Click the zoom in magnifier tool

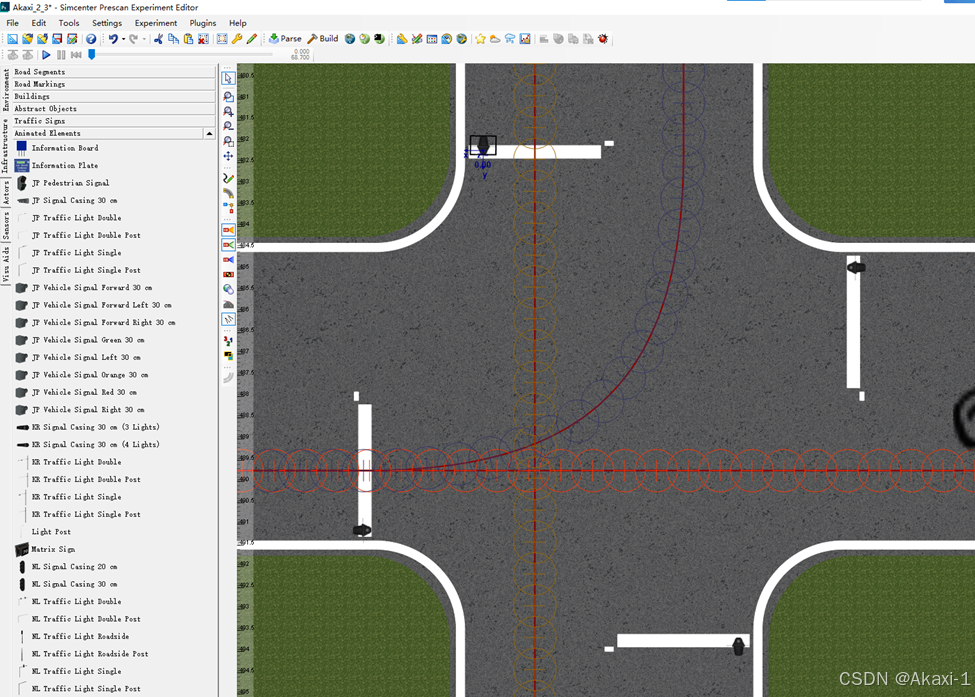228,111
